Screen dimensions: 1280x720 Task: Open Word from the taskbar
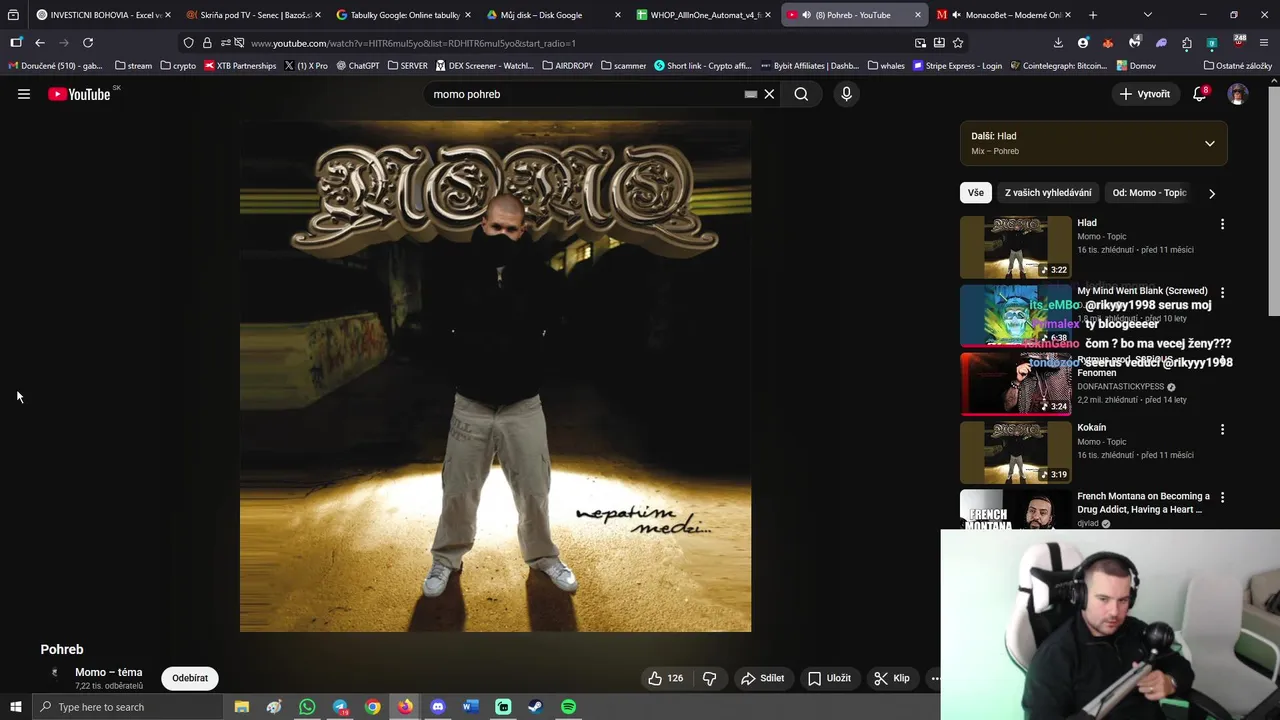(x=471, y=707)
